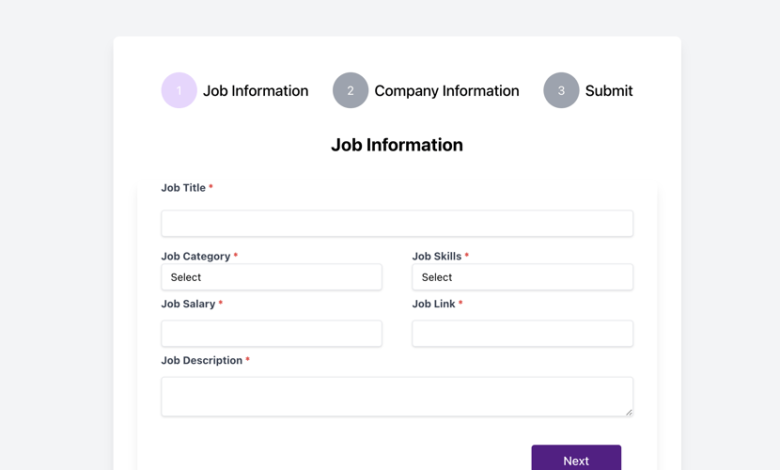
Task: Click the purple Next button
Action: coord(576,459)
